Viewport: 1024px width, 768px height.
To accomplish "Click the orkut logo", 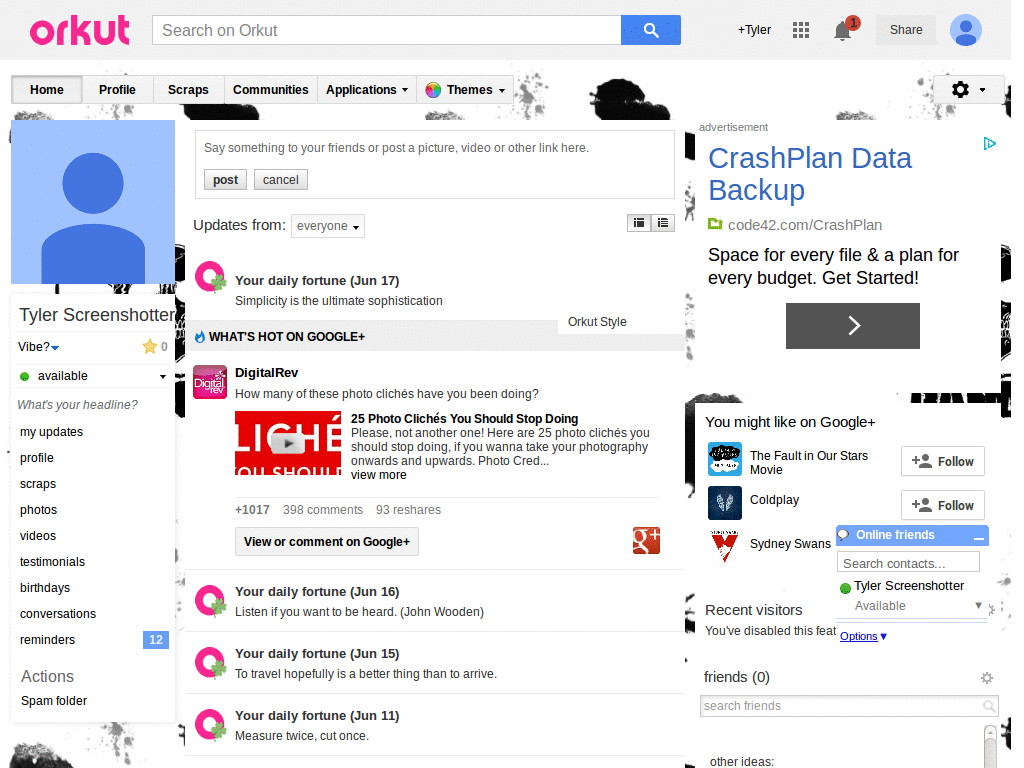I will tap(80, 30).
